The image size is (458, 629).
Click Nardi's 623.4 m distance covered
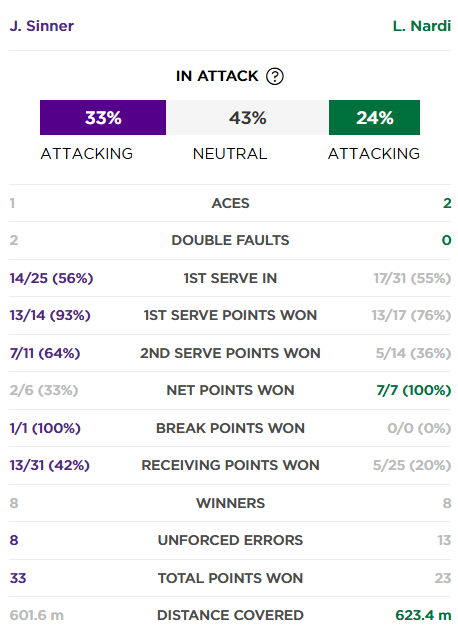pyautogui.click(x=423, y=615)
